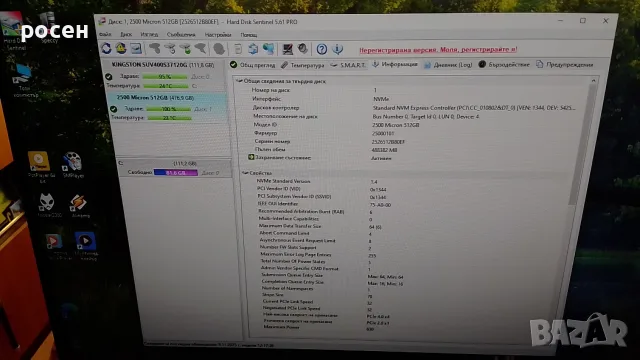640x360 pixels.
Task: Open the Настройки menu
Action: point(218,35)
